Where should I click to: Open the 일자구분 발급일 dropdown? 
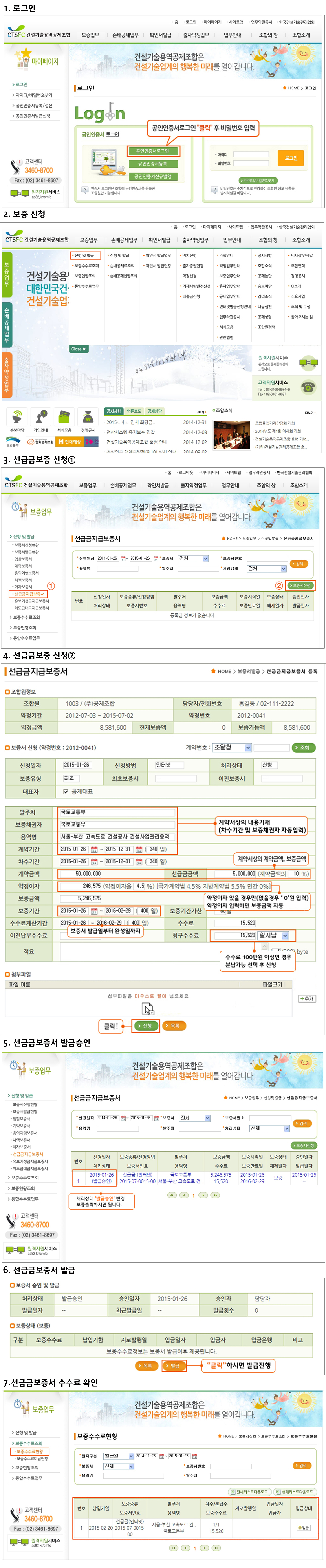tap(119, 1456)
